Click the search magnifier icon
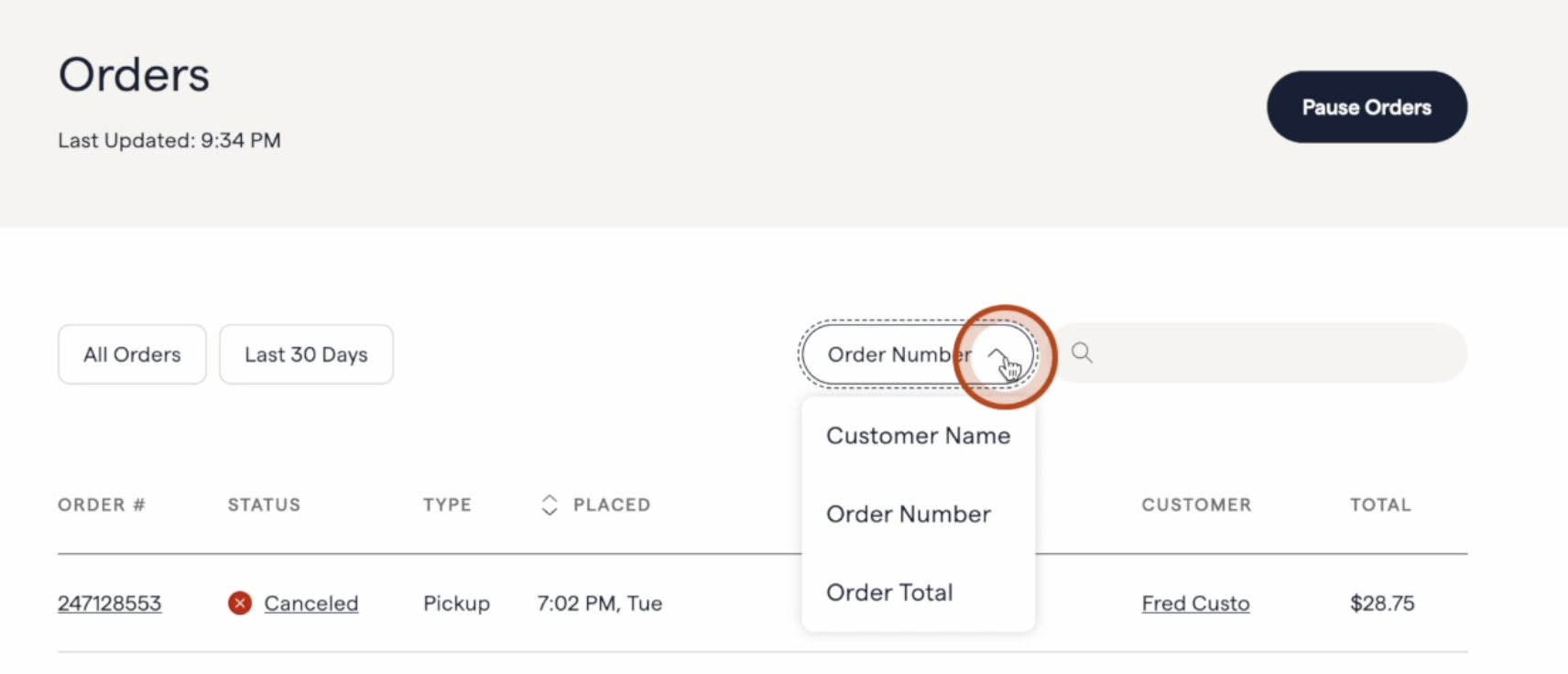1568x674 pixels. click(1082, 353)
